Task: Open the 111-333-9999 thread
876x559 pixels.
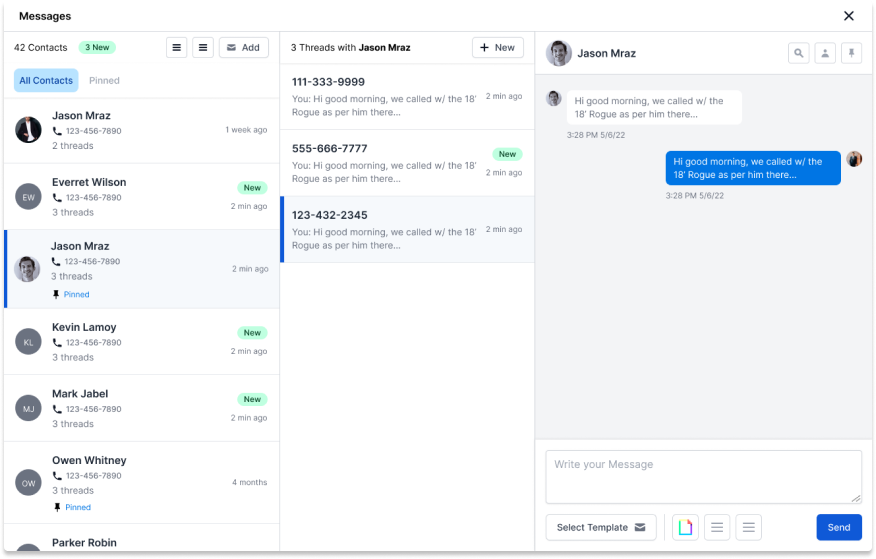Action: pyautogui.click(x=407, y=97)
